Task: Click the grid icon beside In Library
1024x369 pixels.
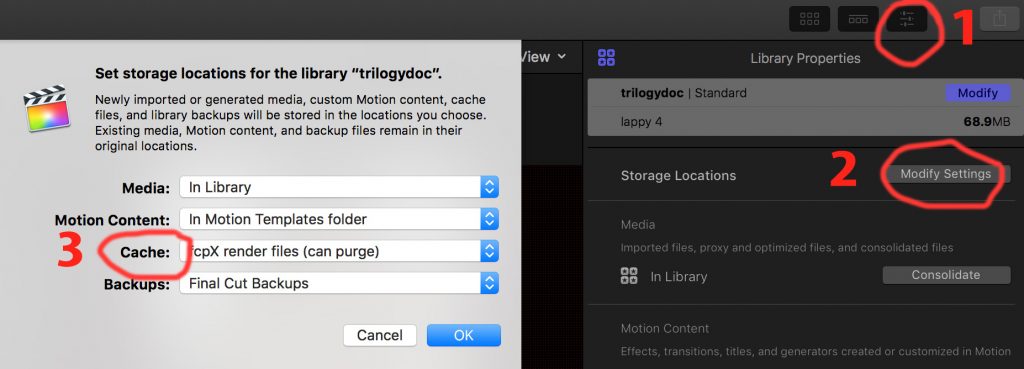Action: click(x=629, y=276)
